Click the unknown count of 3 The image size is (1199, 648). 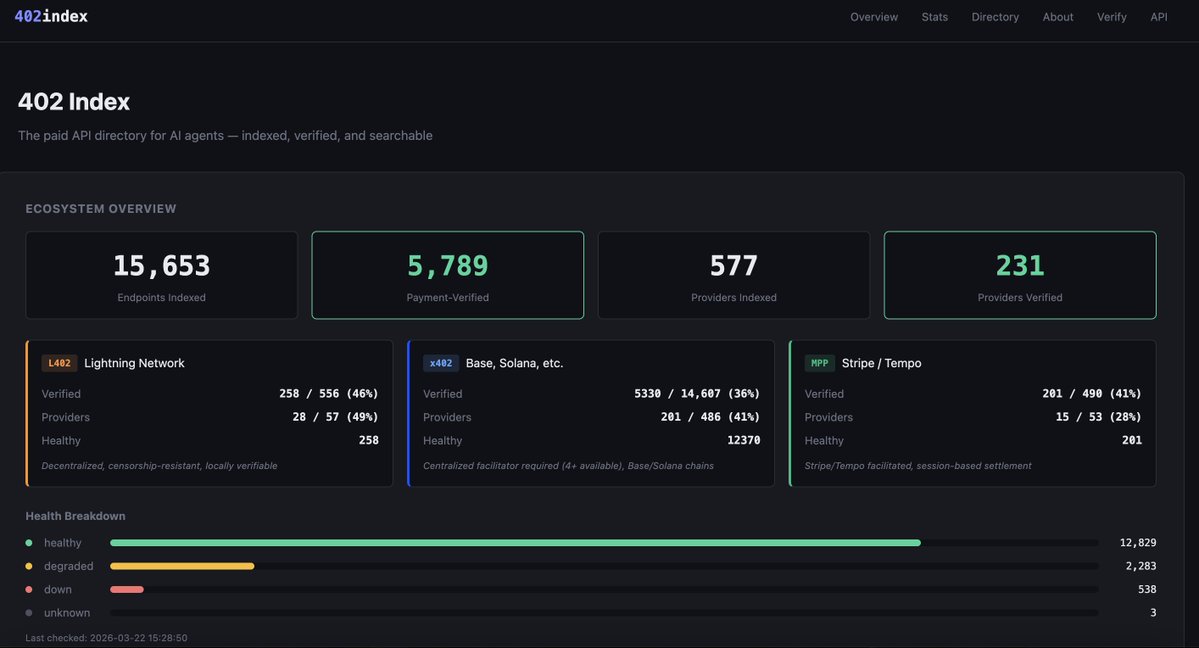click(1153, 613)
